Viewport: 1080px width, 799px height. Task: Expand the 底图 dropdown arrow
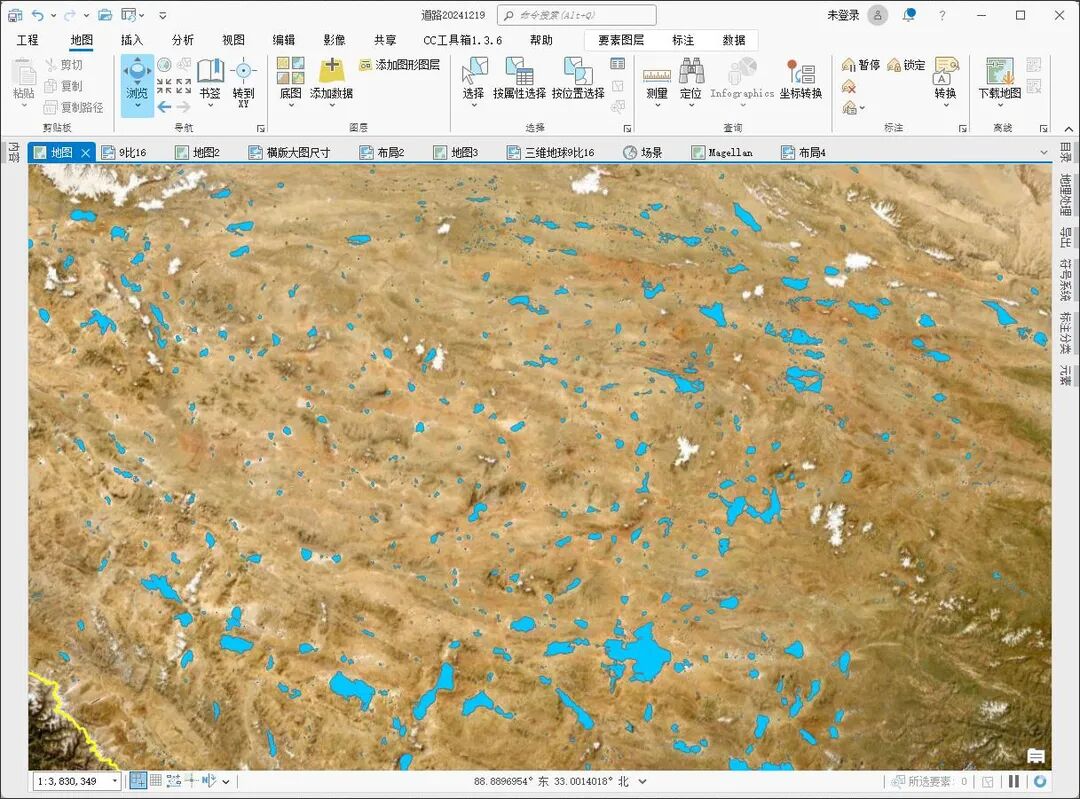291,105
